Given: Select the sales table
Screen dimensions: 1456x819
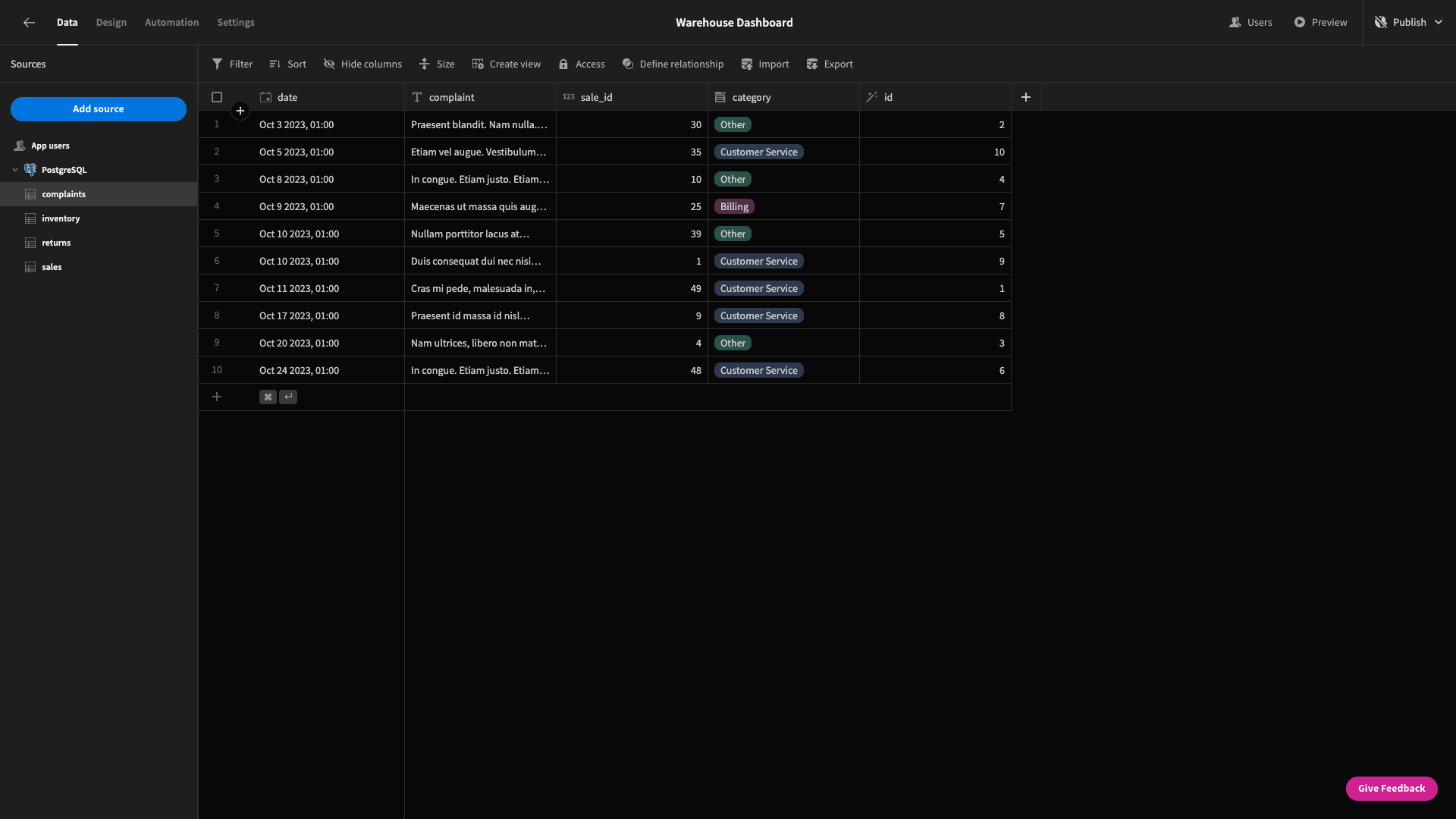Looking at the screenshot, I should (x=99, y=267).
